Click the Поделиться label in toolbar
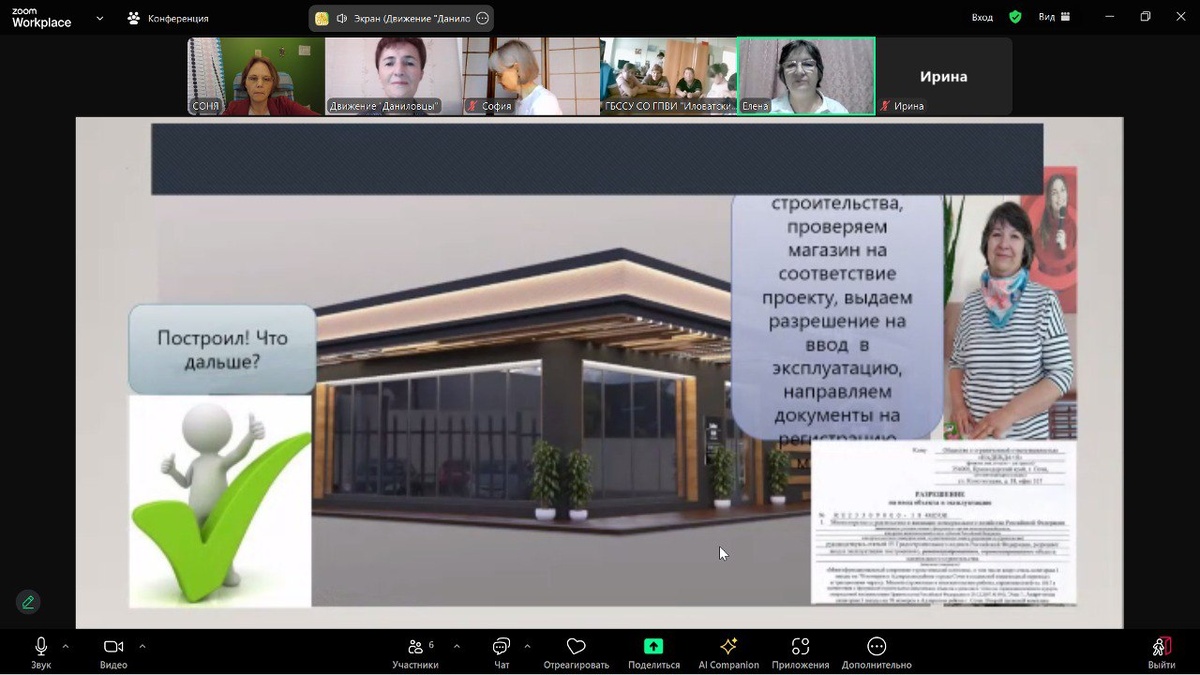 point(653,665)
